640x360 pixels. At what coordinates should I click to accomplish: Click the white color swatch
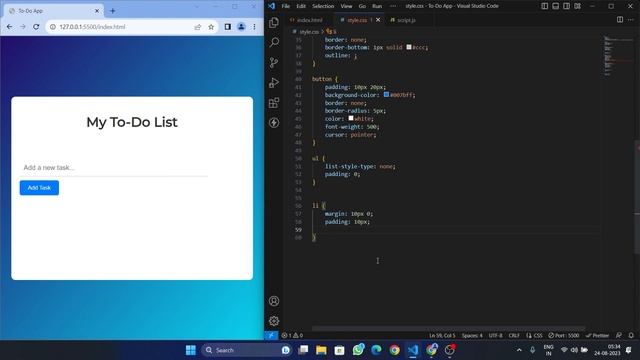click(351, 118)
